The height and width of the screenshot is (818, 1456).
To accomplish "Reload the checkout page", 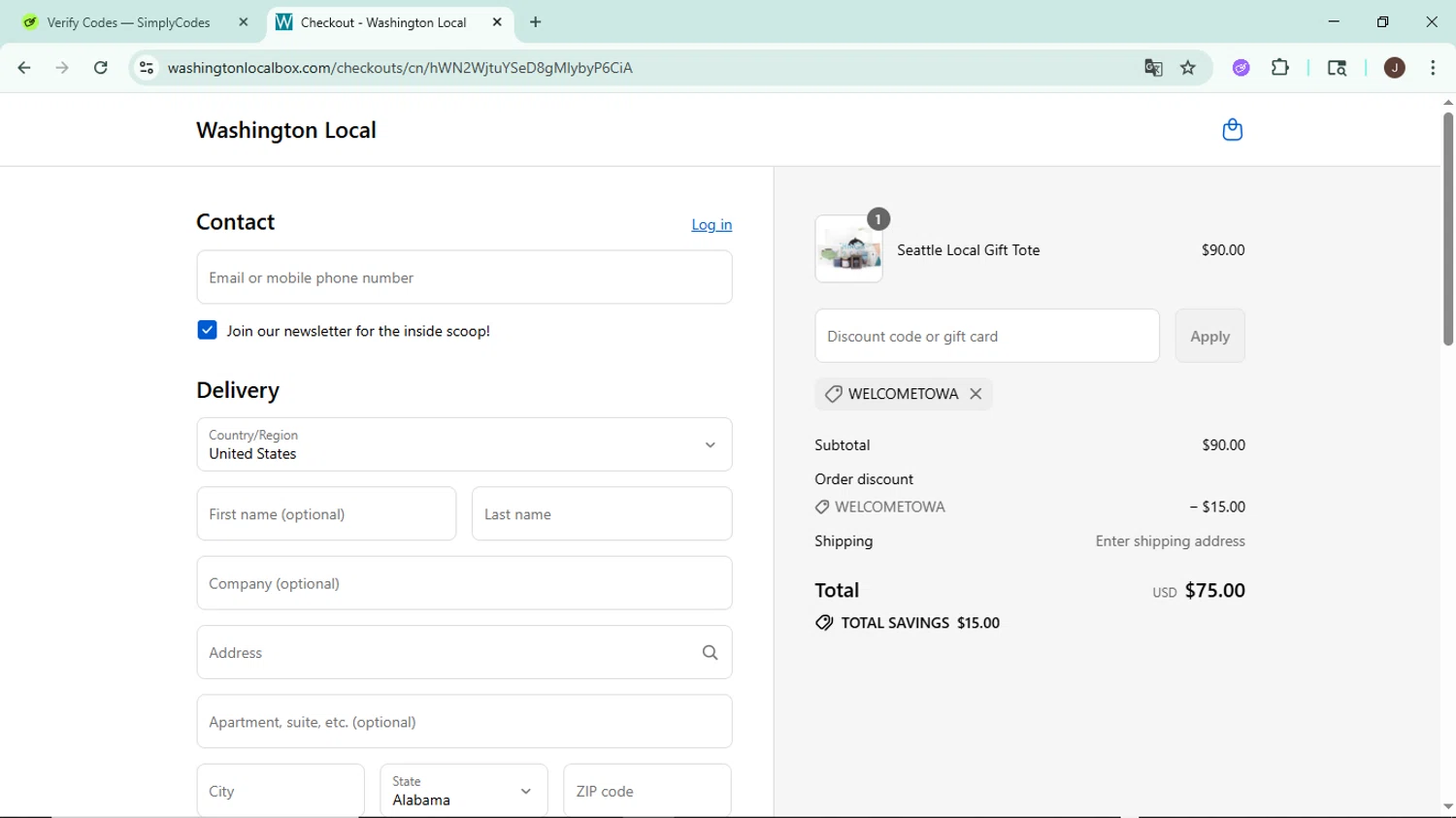I will pos(101,68).
